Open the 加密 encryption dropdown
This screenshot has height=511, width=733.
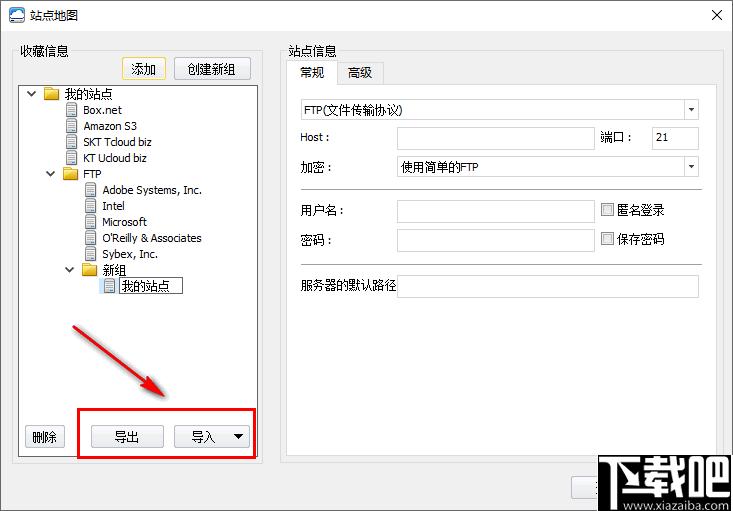pyautogui.click(x=691, y=167)
